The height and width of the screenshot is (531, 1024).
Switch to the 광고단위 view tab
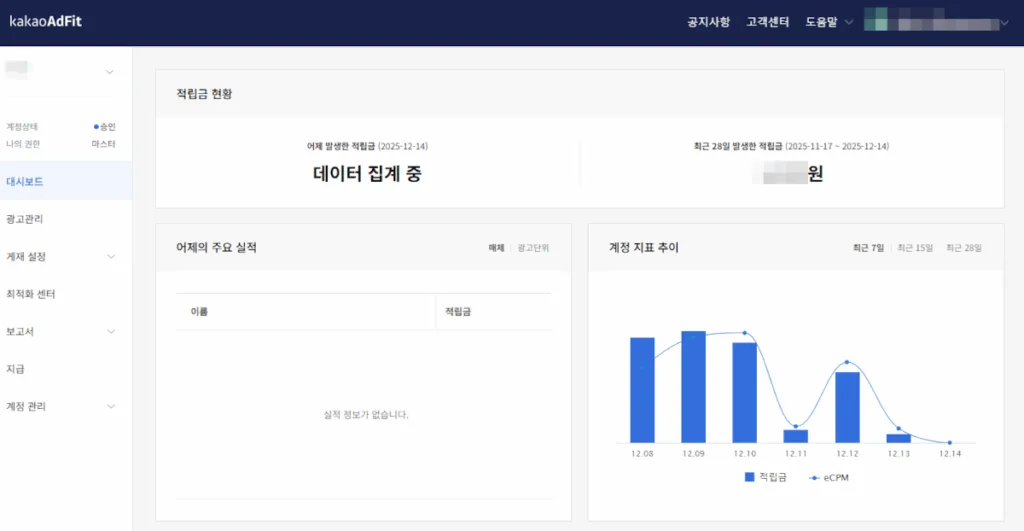click(x=533, y=247)
